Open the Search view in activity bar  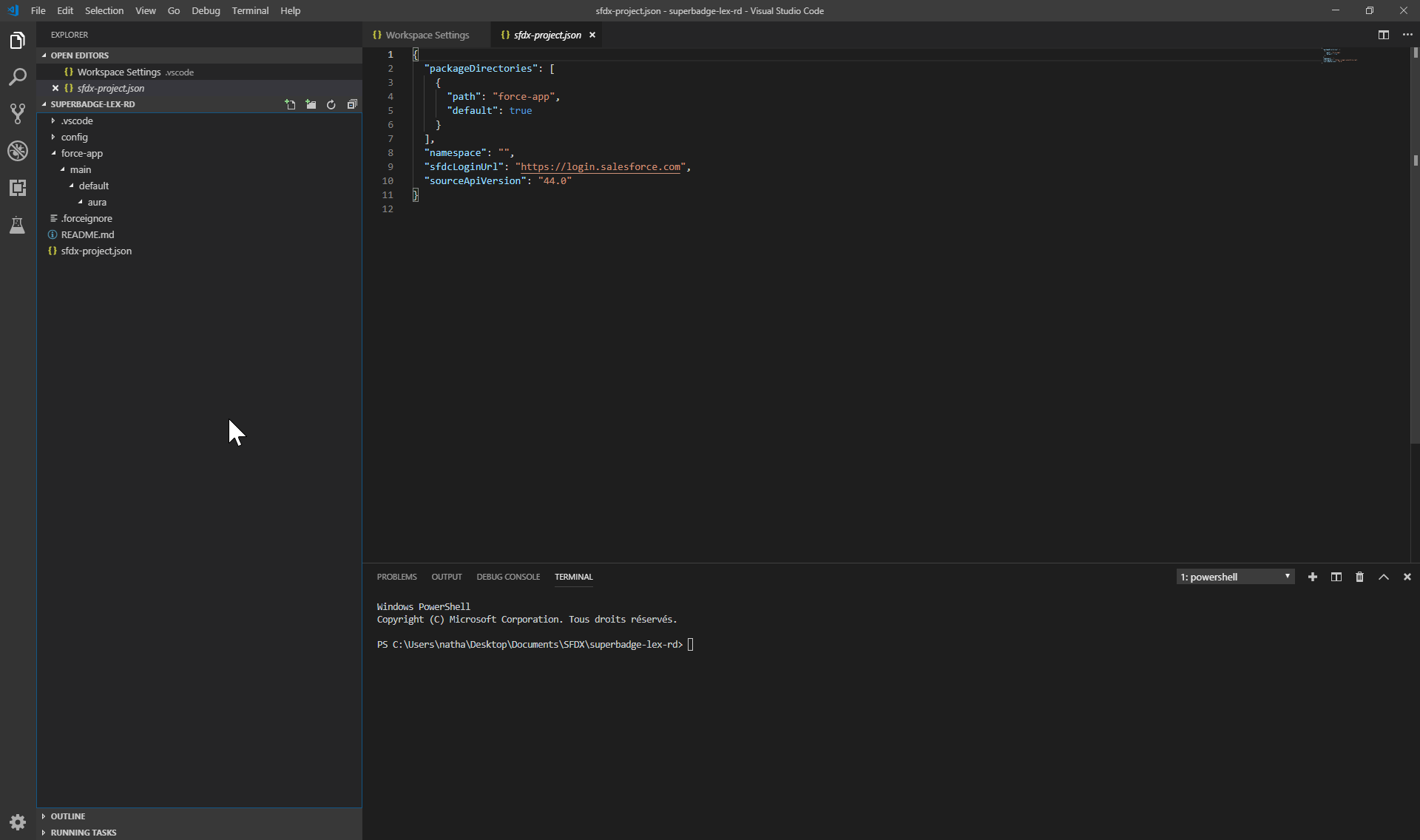(x=18, y=77)
